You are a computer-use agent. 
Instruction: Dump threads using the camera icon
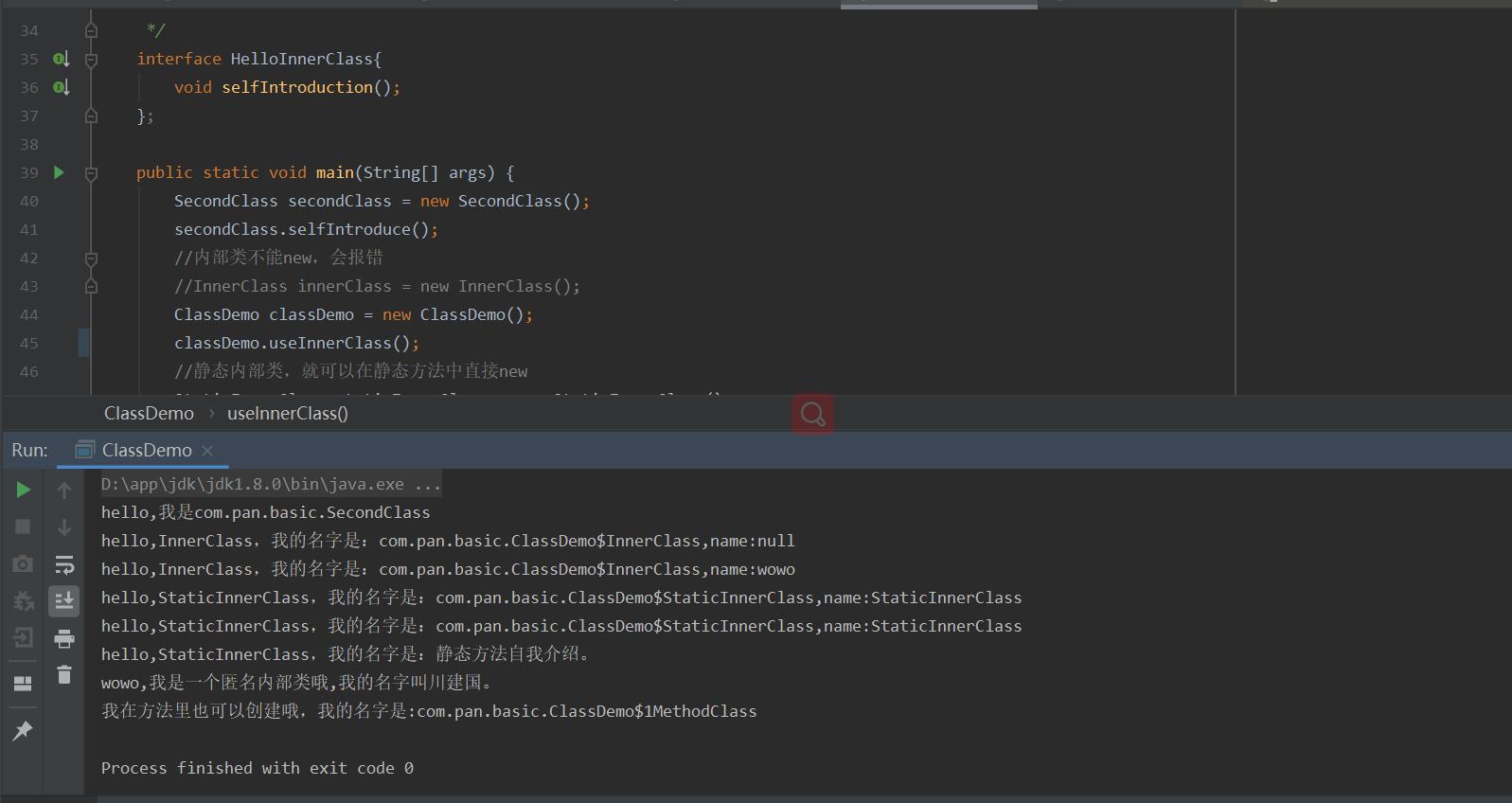24,563
